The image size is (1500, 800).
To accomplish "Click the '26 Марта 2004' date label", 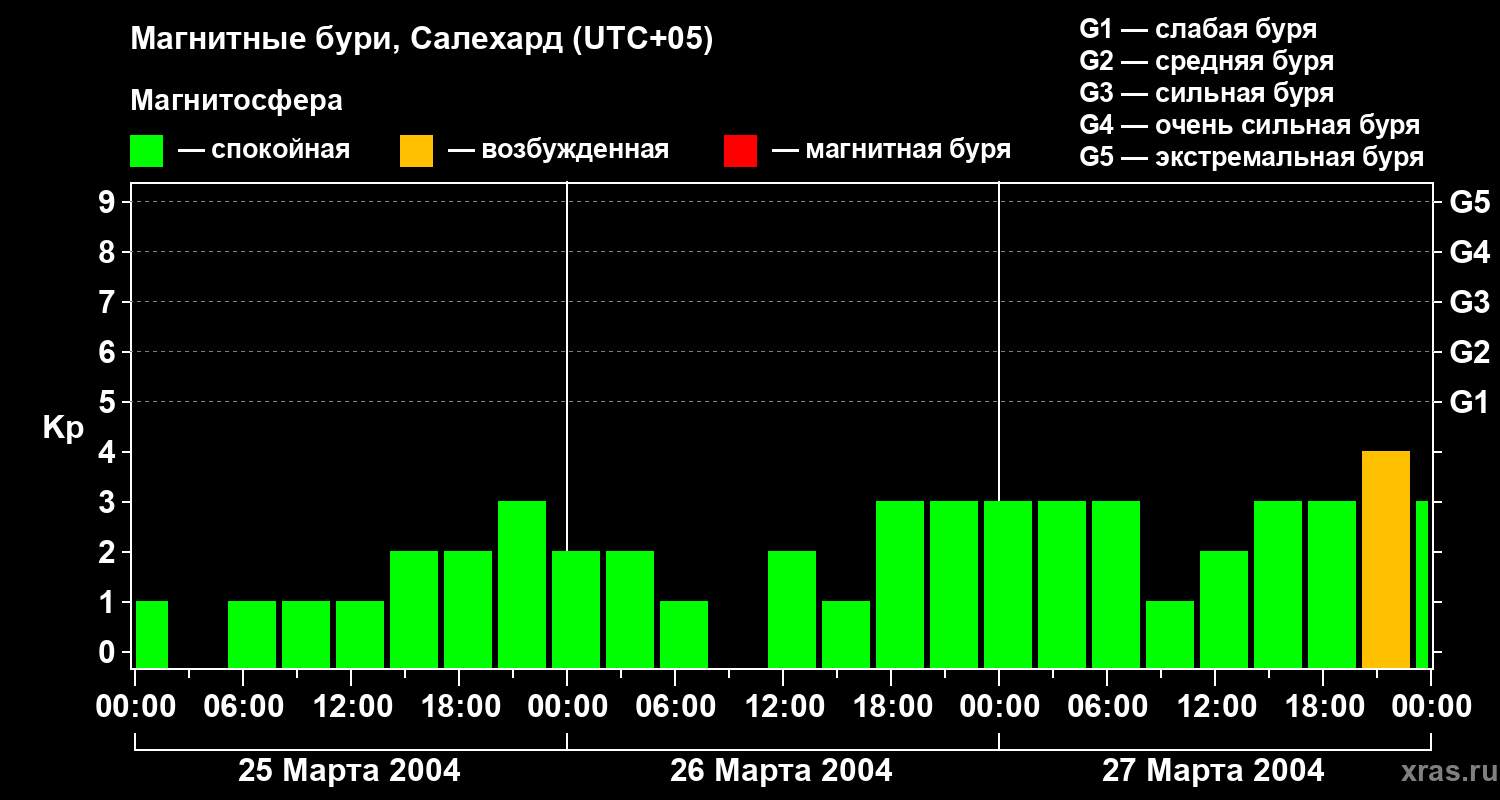I will click(781, 771).
